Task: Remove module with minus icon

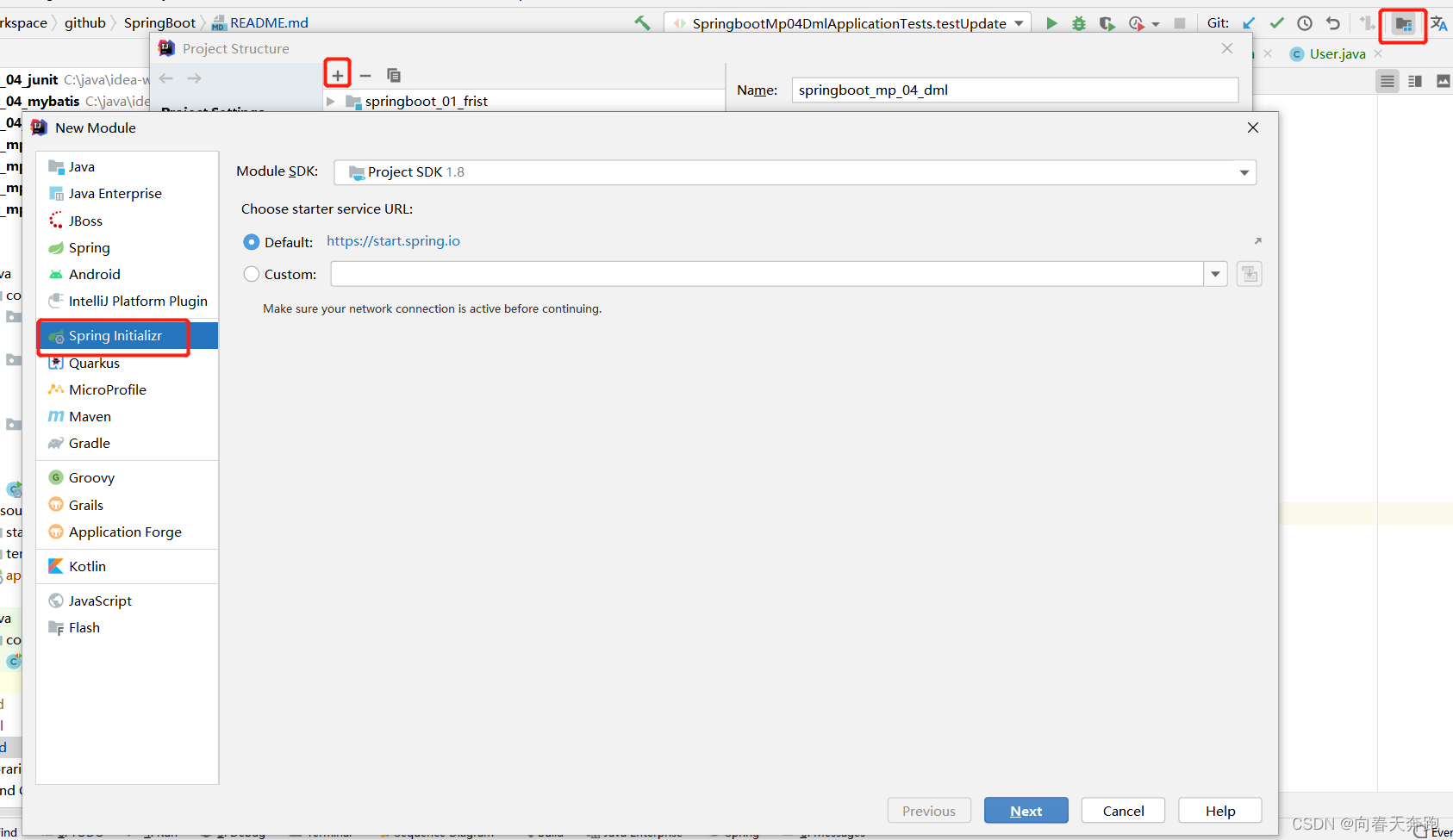Action: tap(365, 75)
